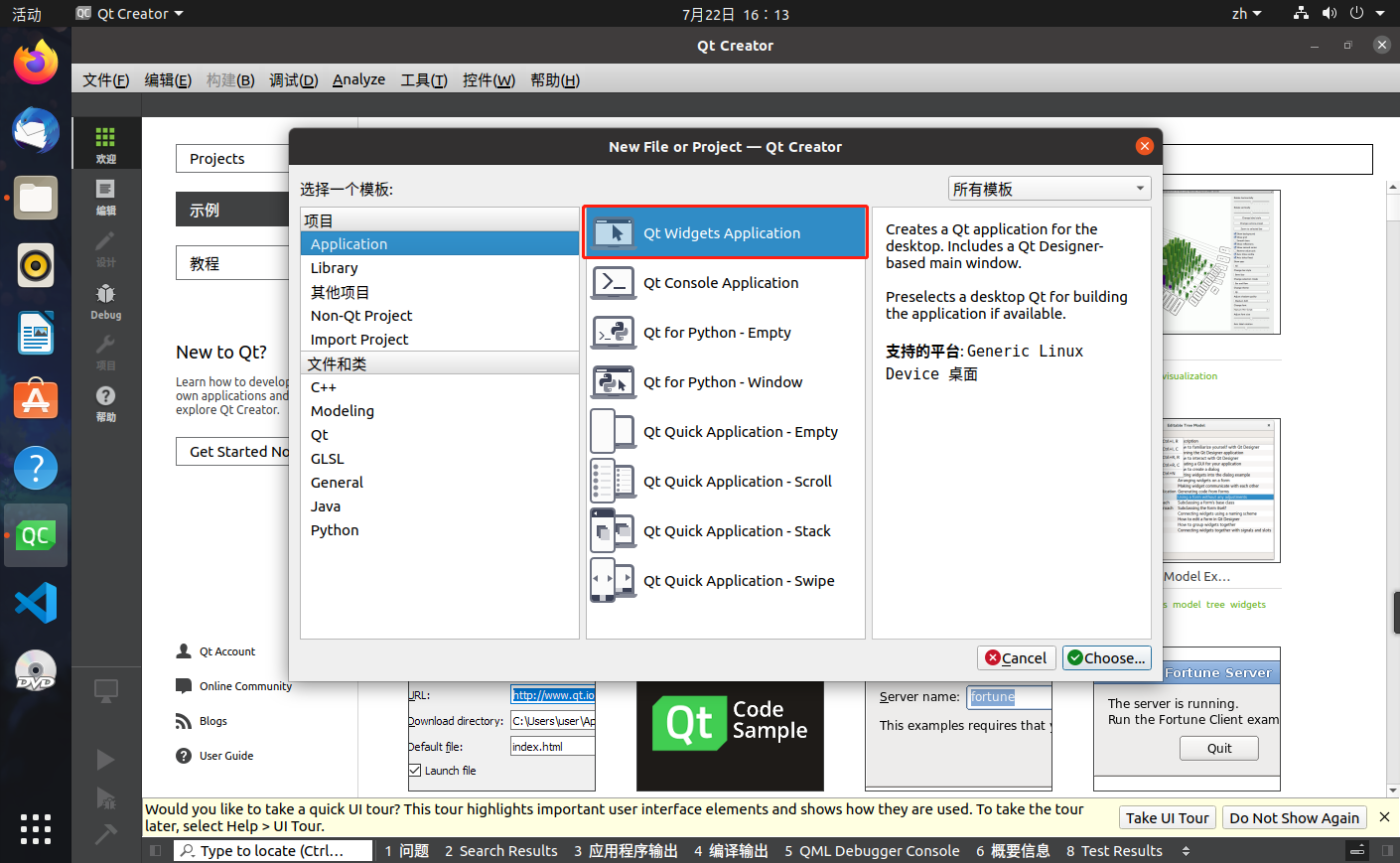Viewport: 1400px width, 863px height.
Task: Click the Cancel button in dialog
Action: click(1016, 657)
